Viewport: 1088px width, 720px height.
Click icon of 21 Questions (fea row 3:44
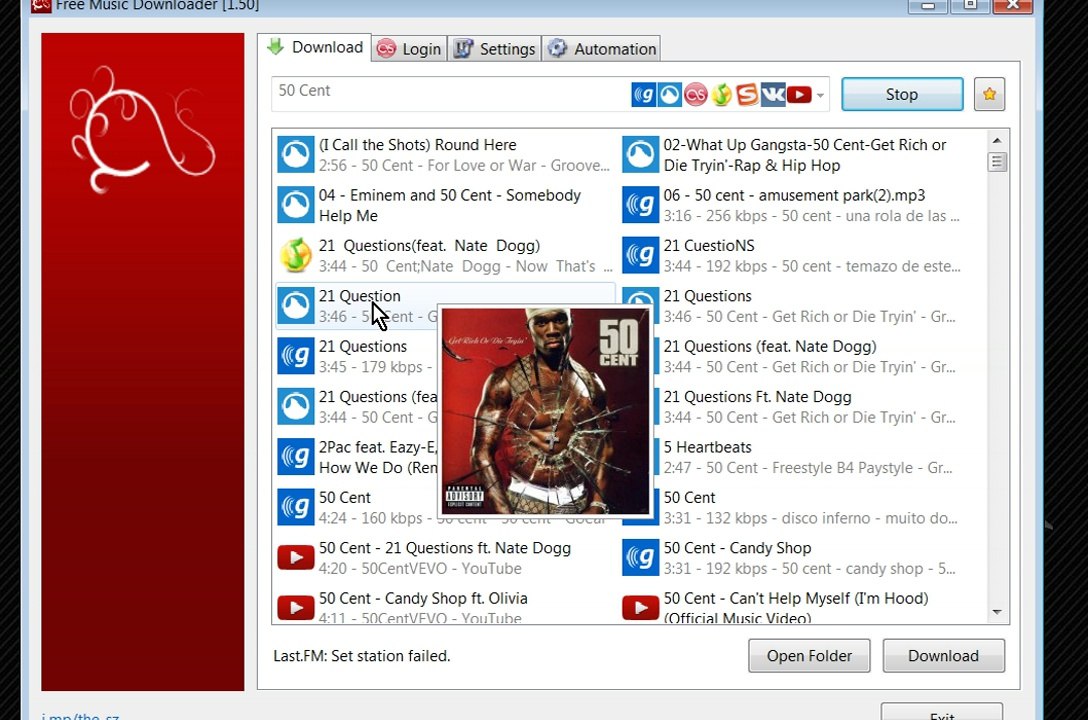point(296,406)
